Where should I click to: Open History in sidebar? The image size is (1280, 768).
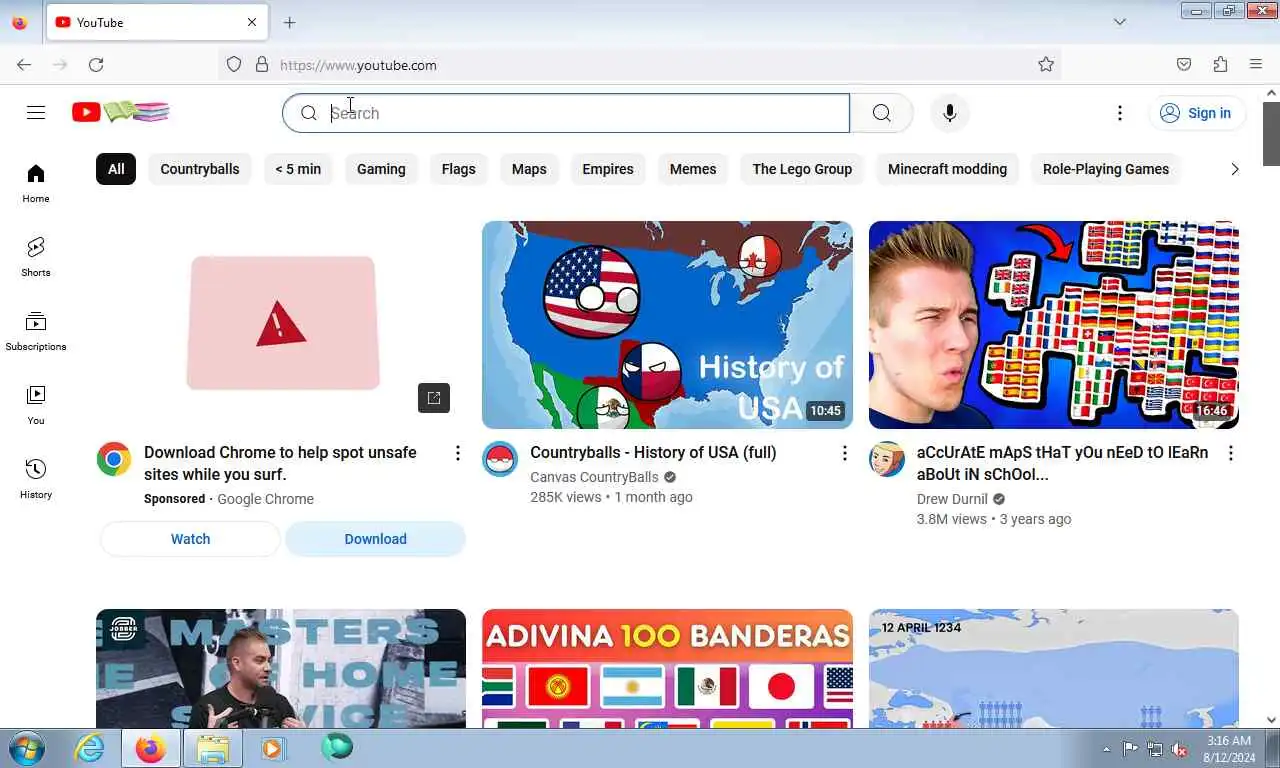point(36,480)
